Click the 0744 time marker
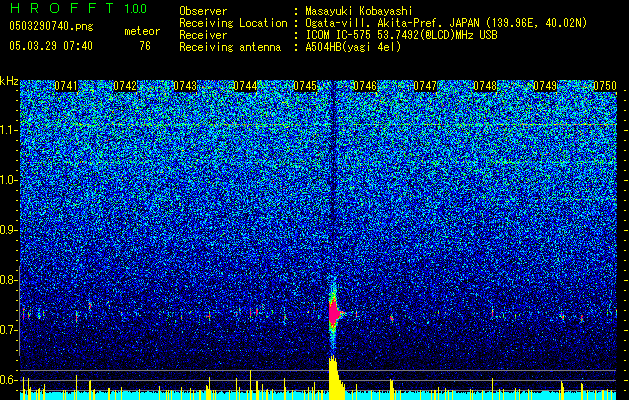The width and height of the screenshot is (629, 400). [x=245, y=86]
